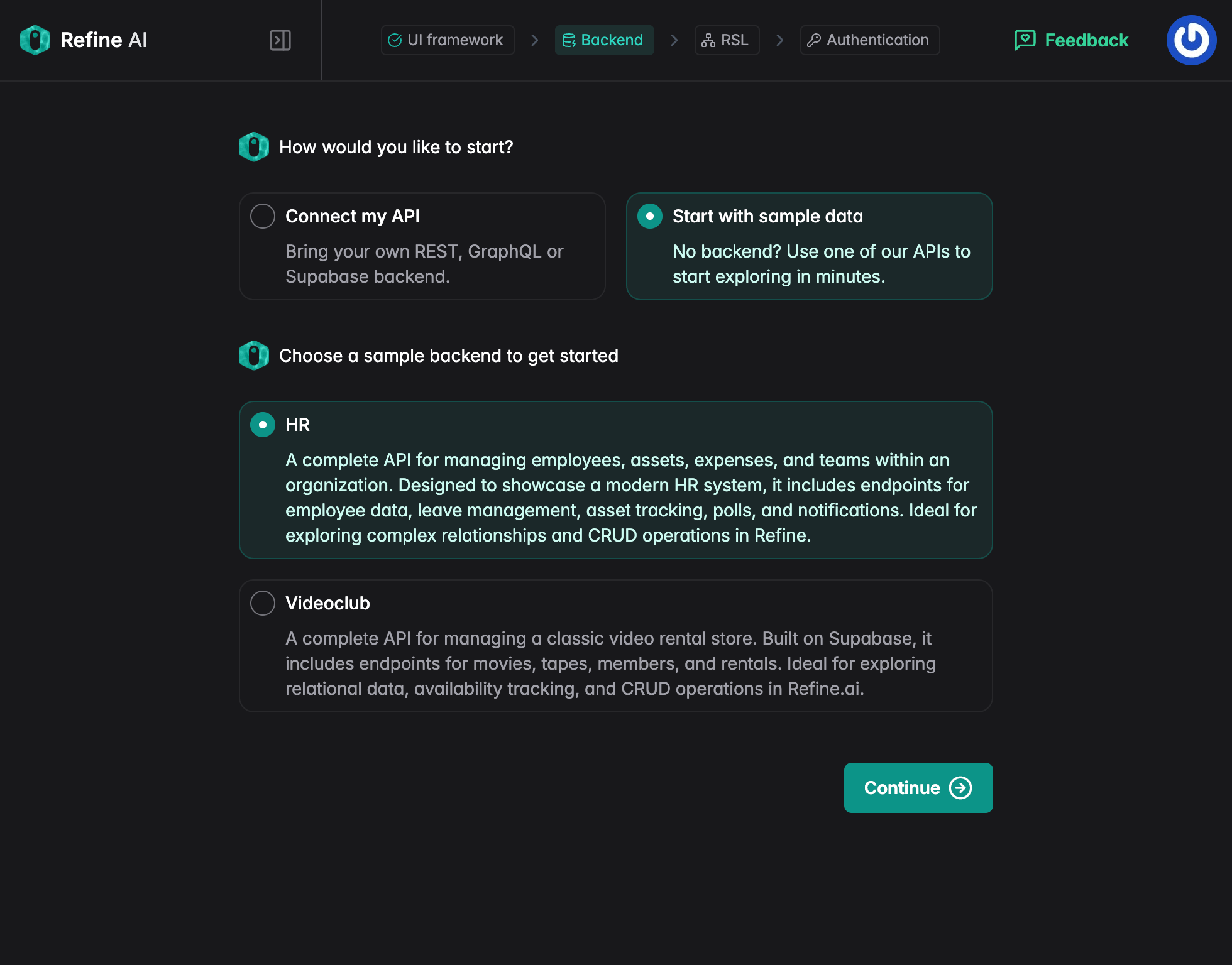Screen dimensions: 1232x965
Task: Select the HR sample backend radio
Action: click(x=263, y=425)
